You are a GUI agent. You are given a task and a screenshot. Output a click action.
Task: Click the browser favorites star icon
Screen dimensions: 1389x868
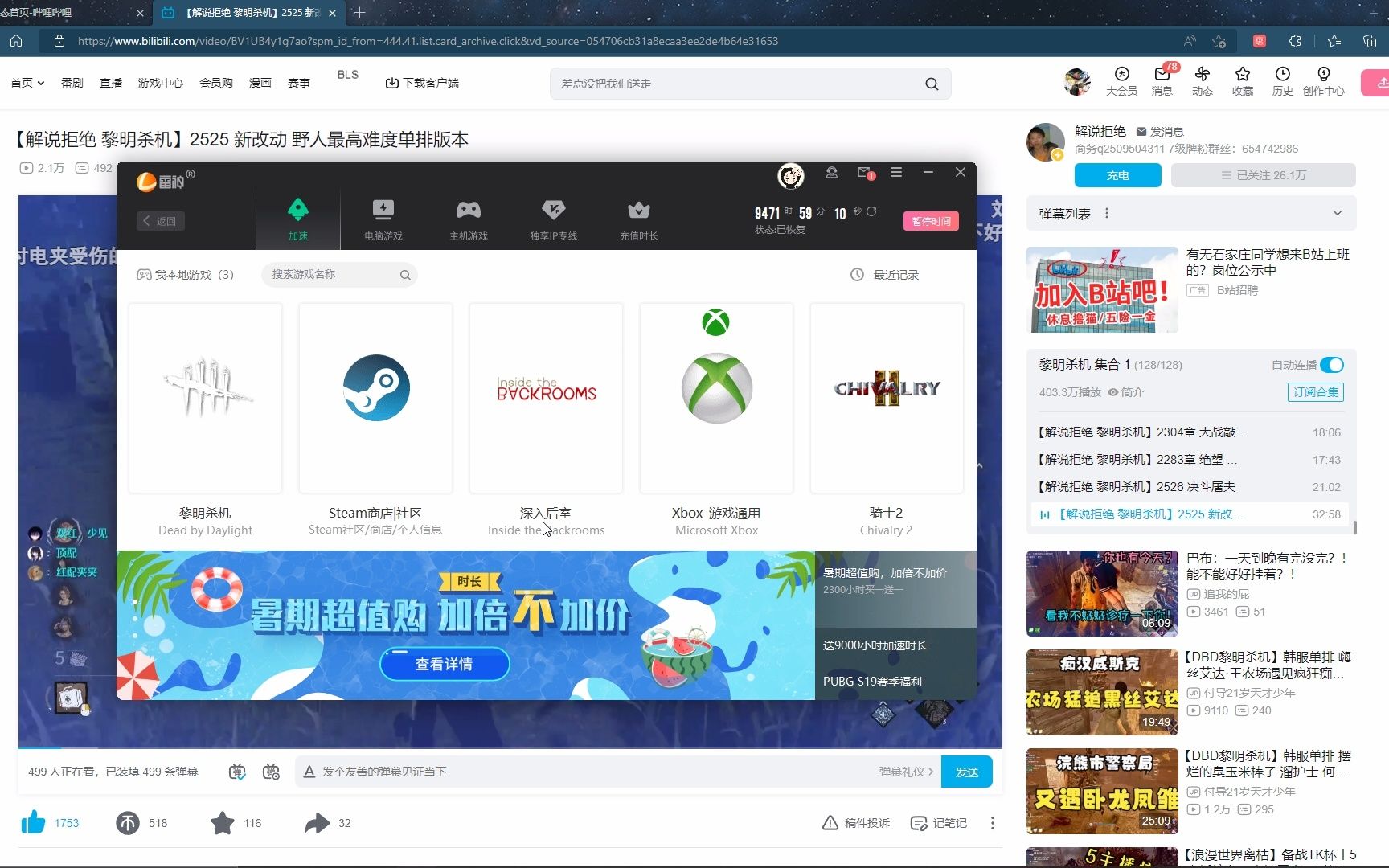point(1334,41)
